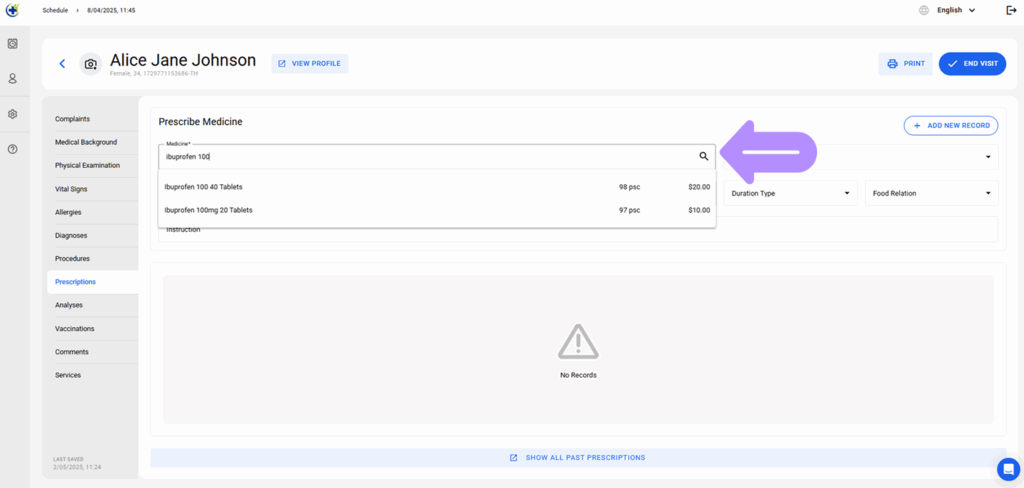Open the Physical Examination section

point(88,165)
